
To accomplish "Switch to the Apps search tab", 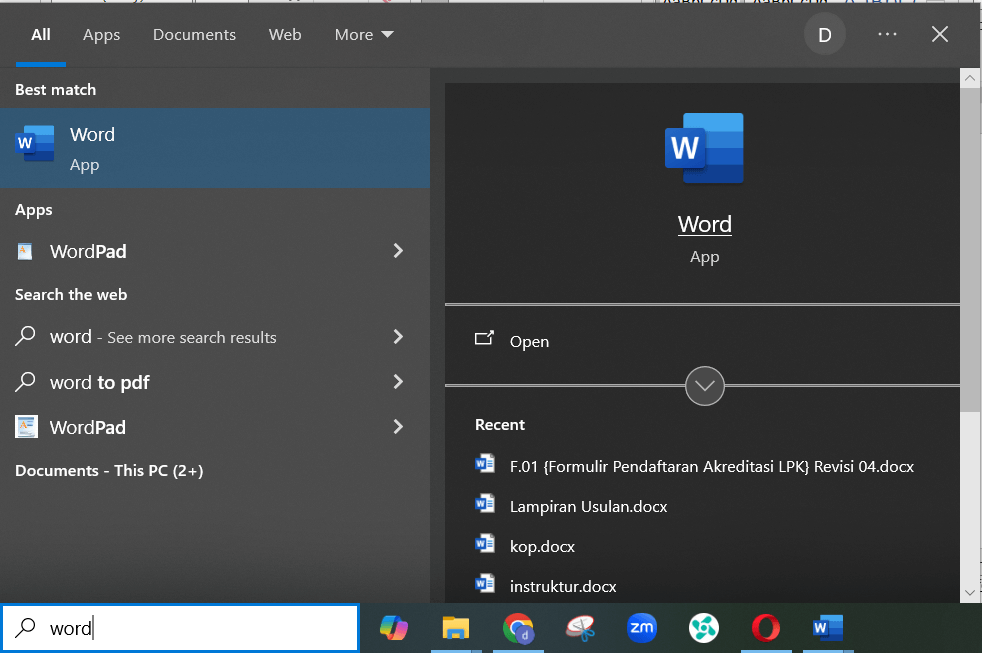I will 101,34.
